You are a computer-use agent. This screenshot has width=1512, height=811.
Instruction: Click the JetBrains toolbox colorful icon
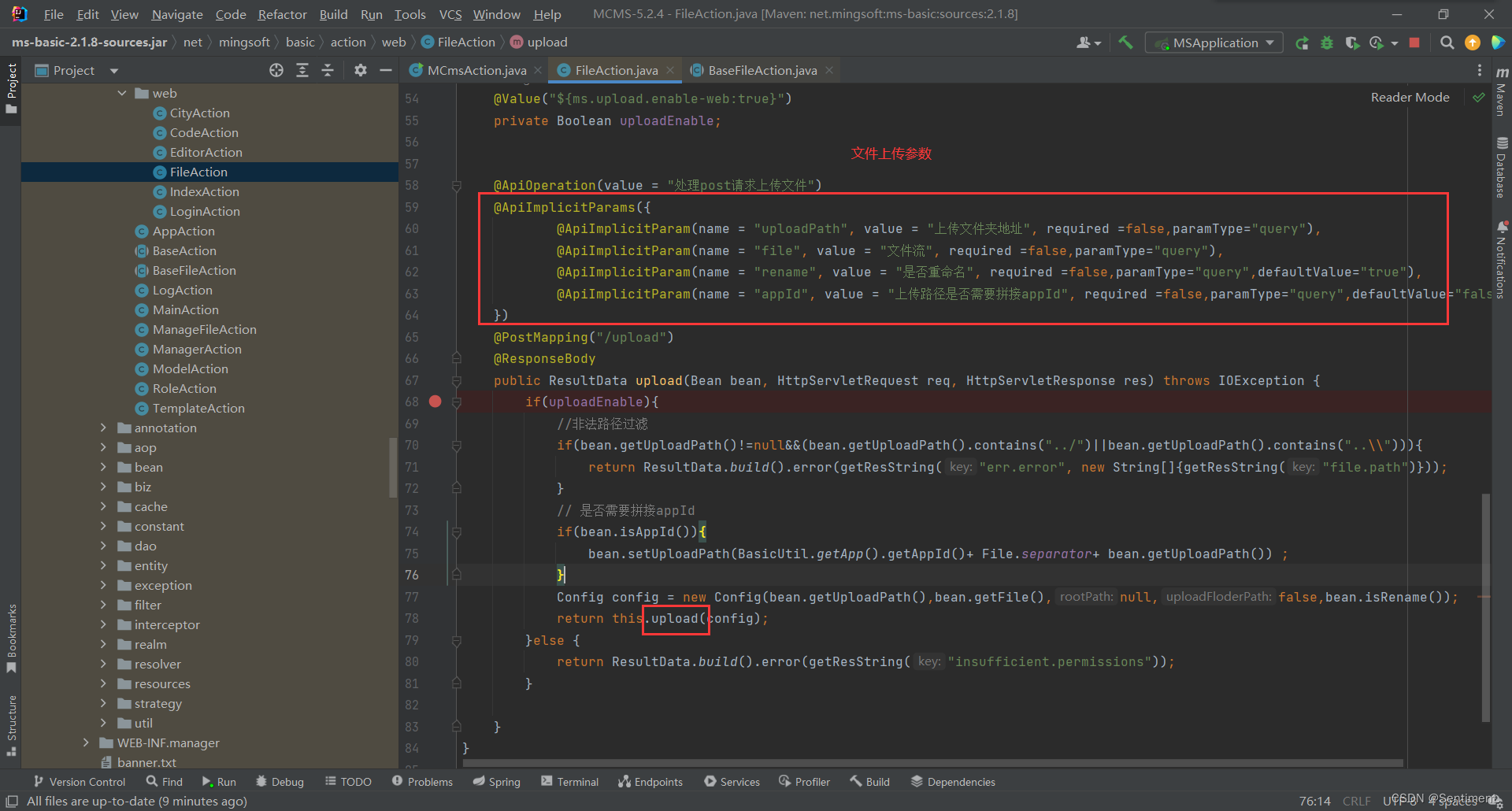1498,43
